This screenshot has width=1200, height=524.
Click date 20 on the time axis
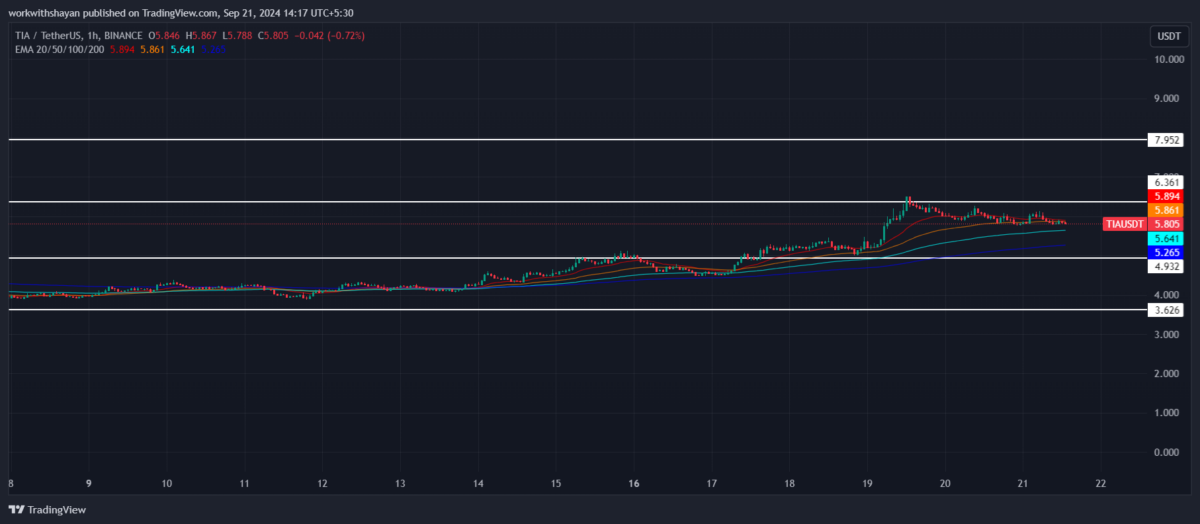[x=945, y=483]
